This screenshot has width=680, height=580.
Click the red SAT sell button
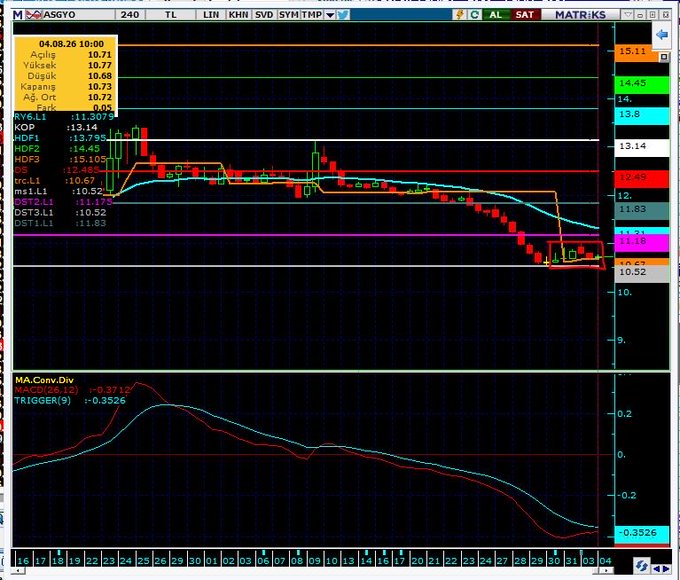(524, 15)
